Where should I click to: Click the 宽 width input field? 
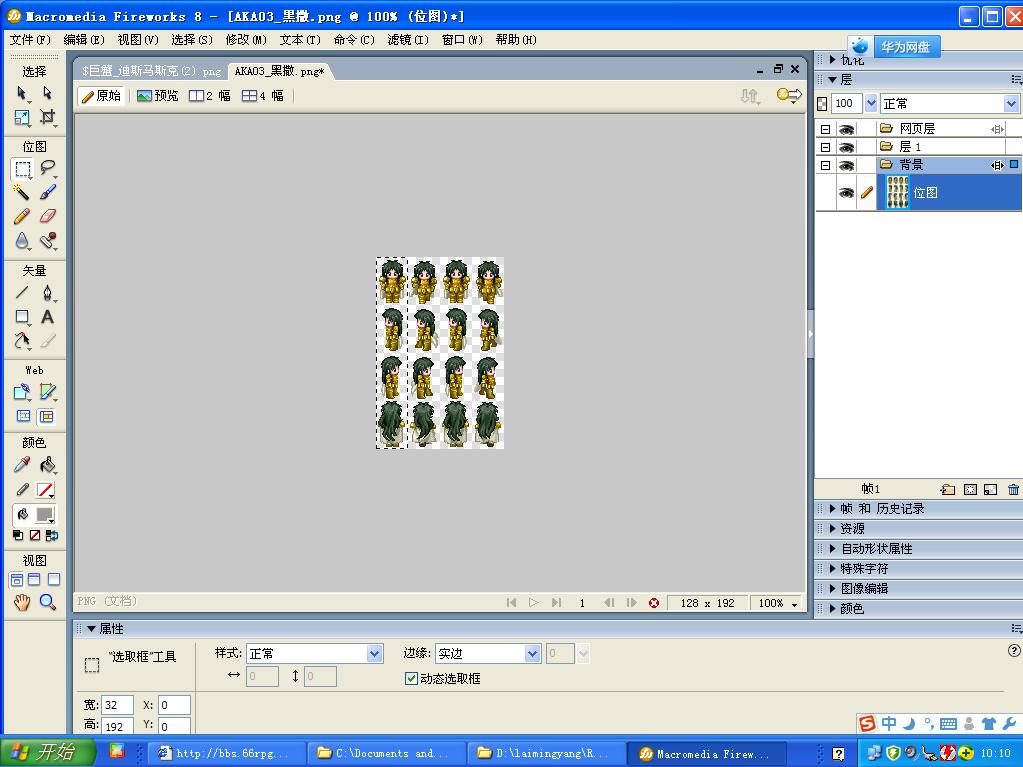(x=118, y=705)
